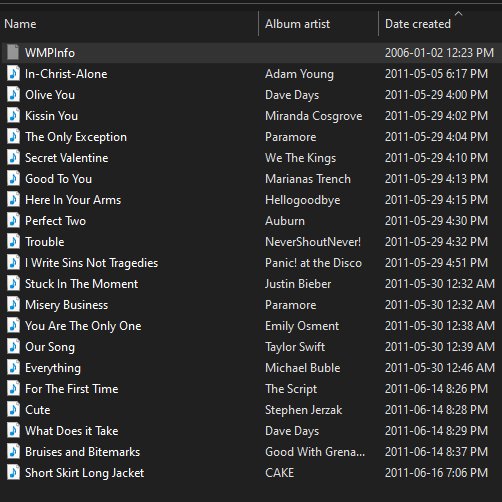Select the Olive You file name
This screenshot has height=502, width=502.
(50, 95)
